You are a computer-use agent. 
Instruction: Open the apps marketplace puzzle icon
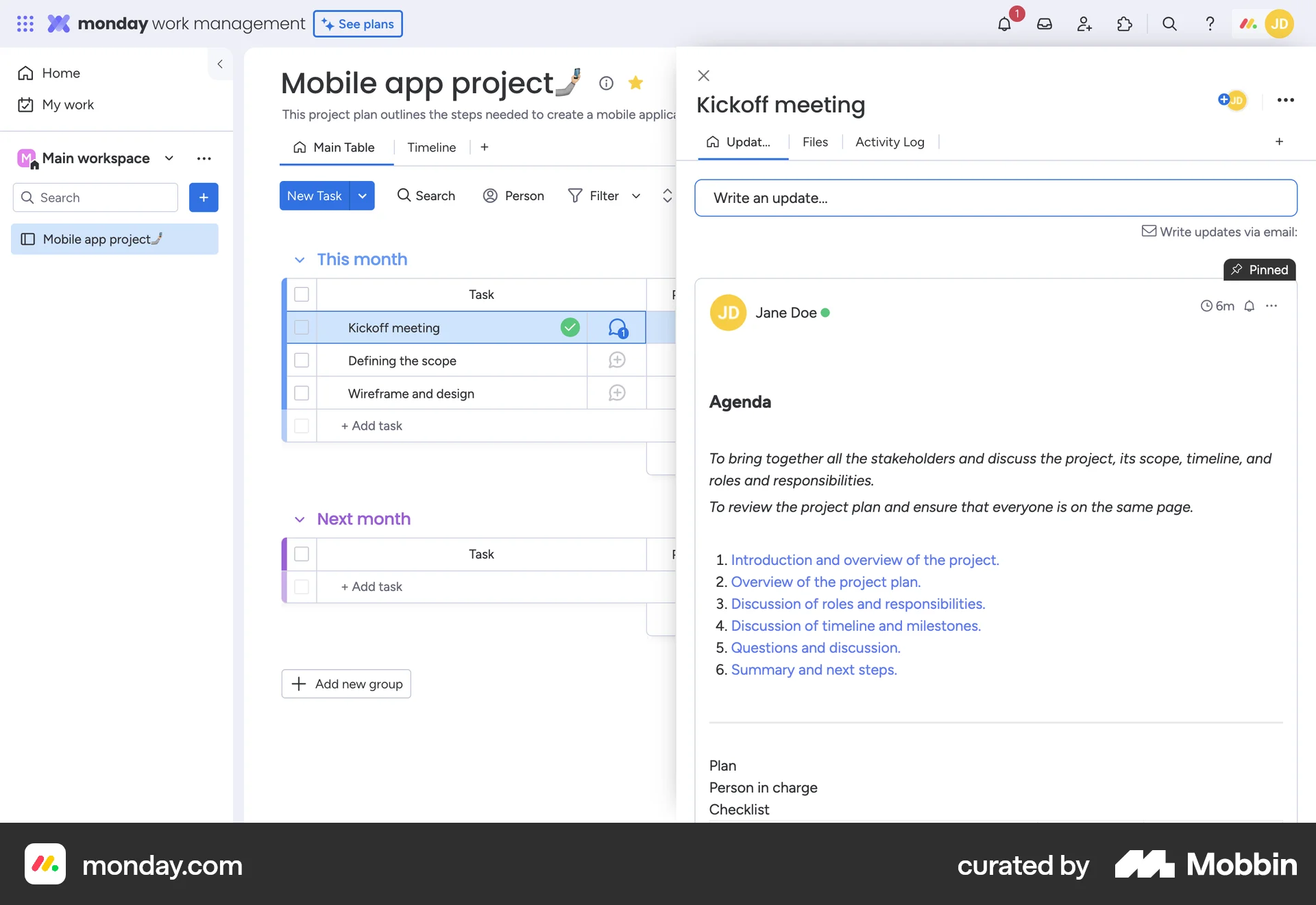coord(1124,23)
